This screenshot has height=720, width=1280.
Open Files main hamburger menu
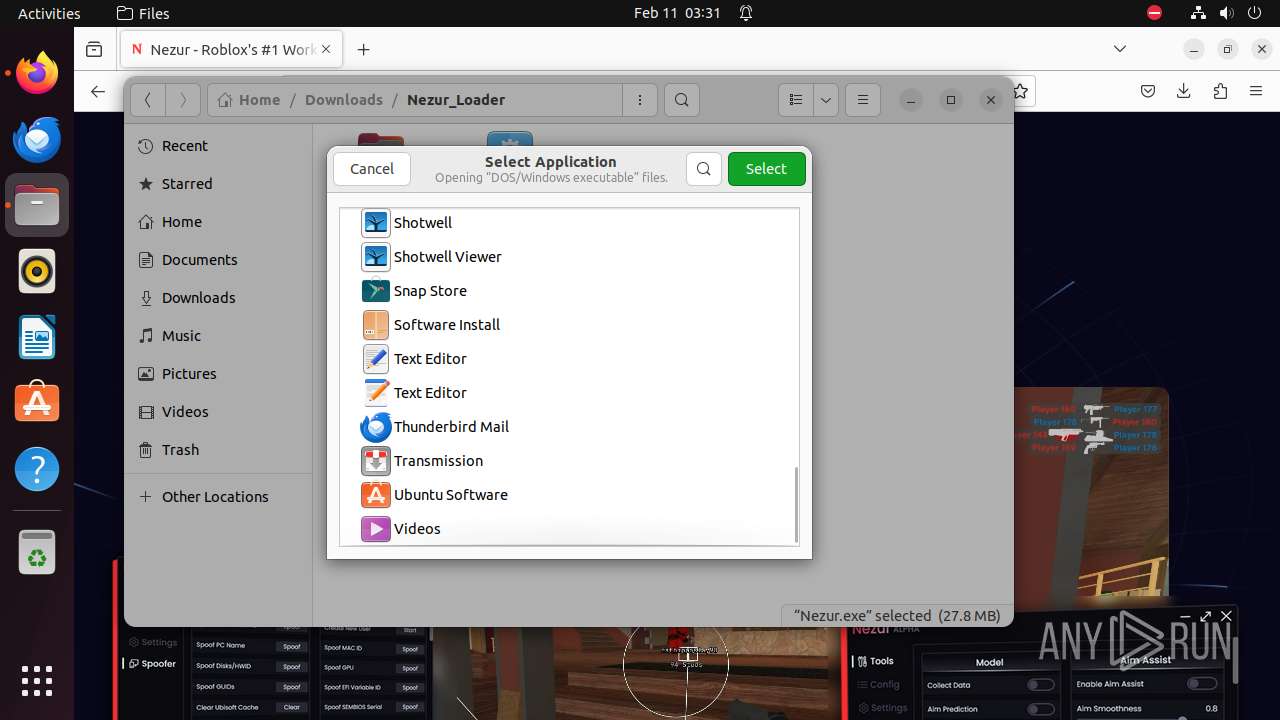pyautogui.click(x=863, y=100)
